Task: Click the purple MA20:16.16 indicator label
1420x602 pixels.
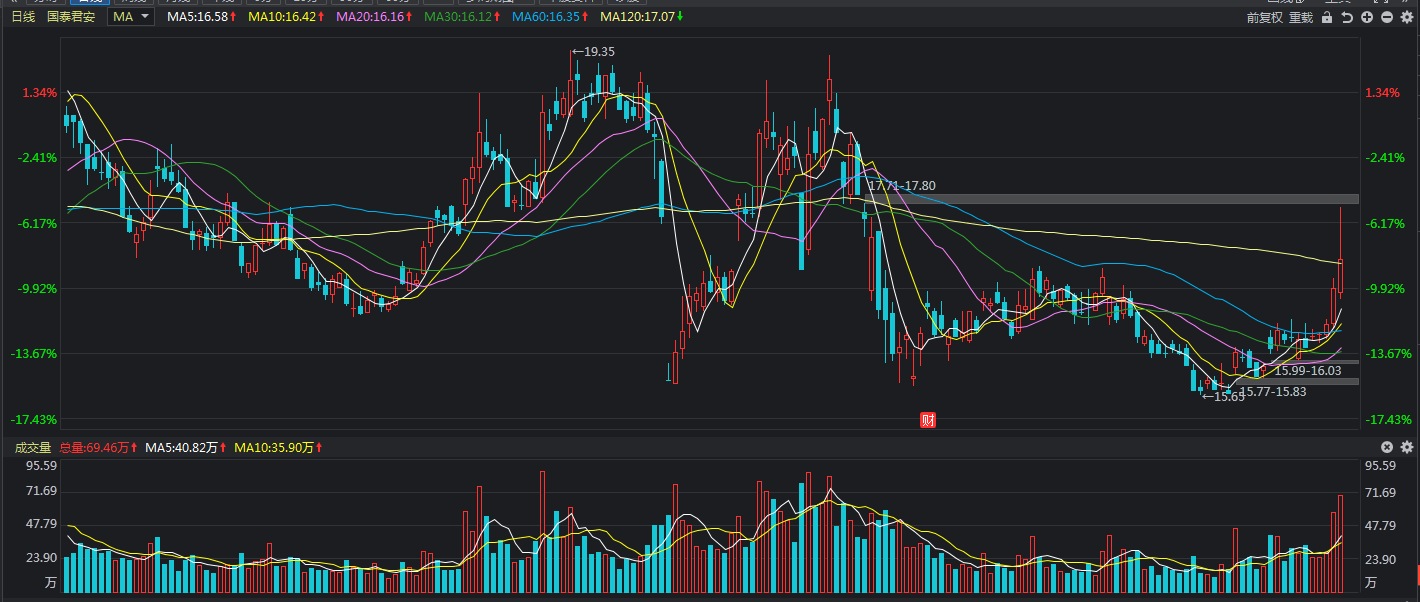Action: (374, 17)
